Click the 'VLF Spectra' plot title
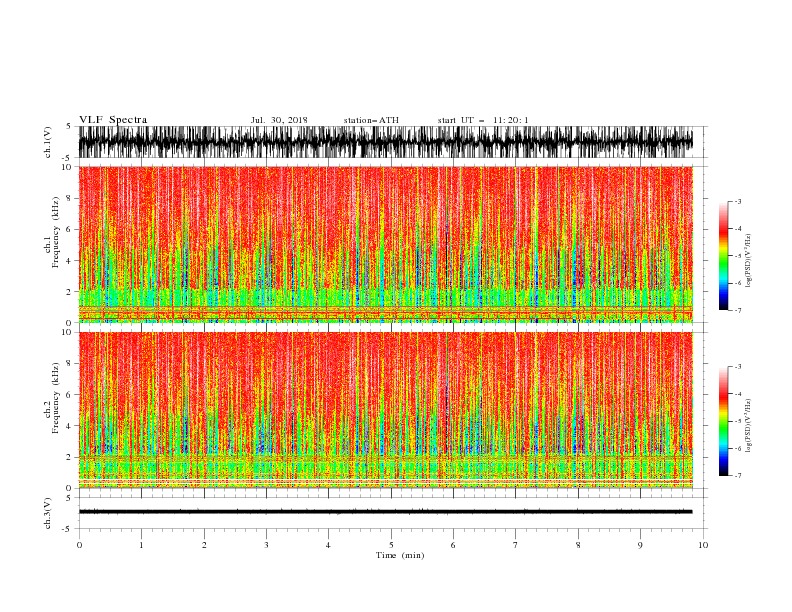This screenshot has height=612, width=792. (x=113, y=120)
